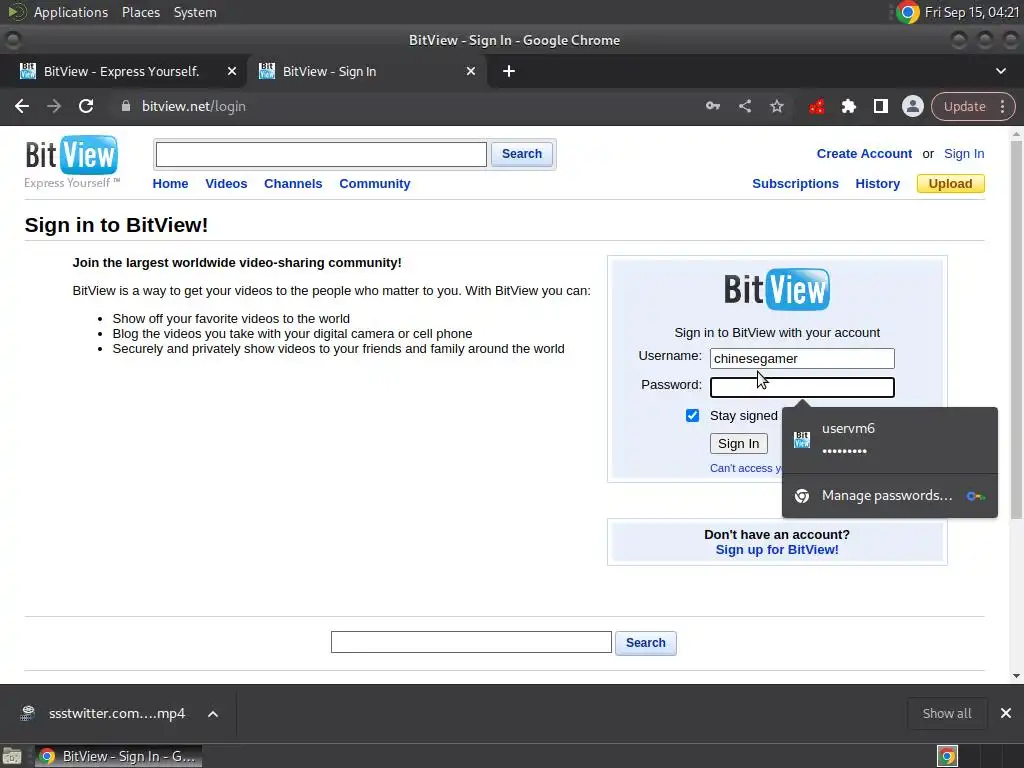Close the BitView - Express Yourself tab
1024x768 pixels.
[x=232, y=71]
